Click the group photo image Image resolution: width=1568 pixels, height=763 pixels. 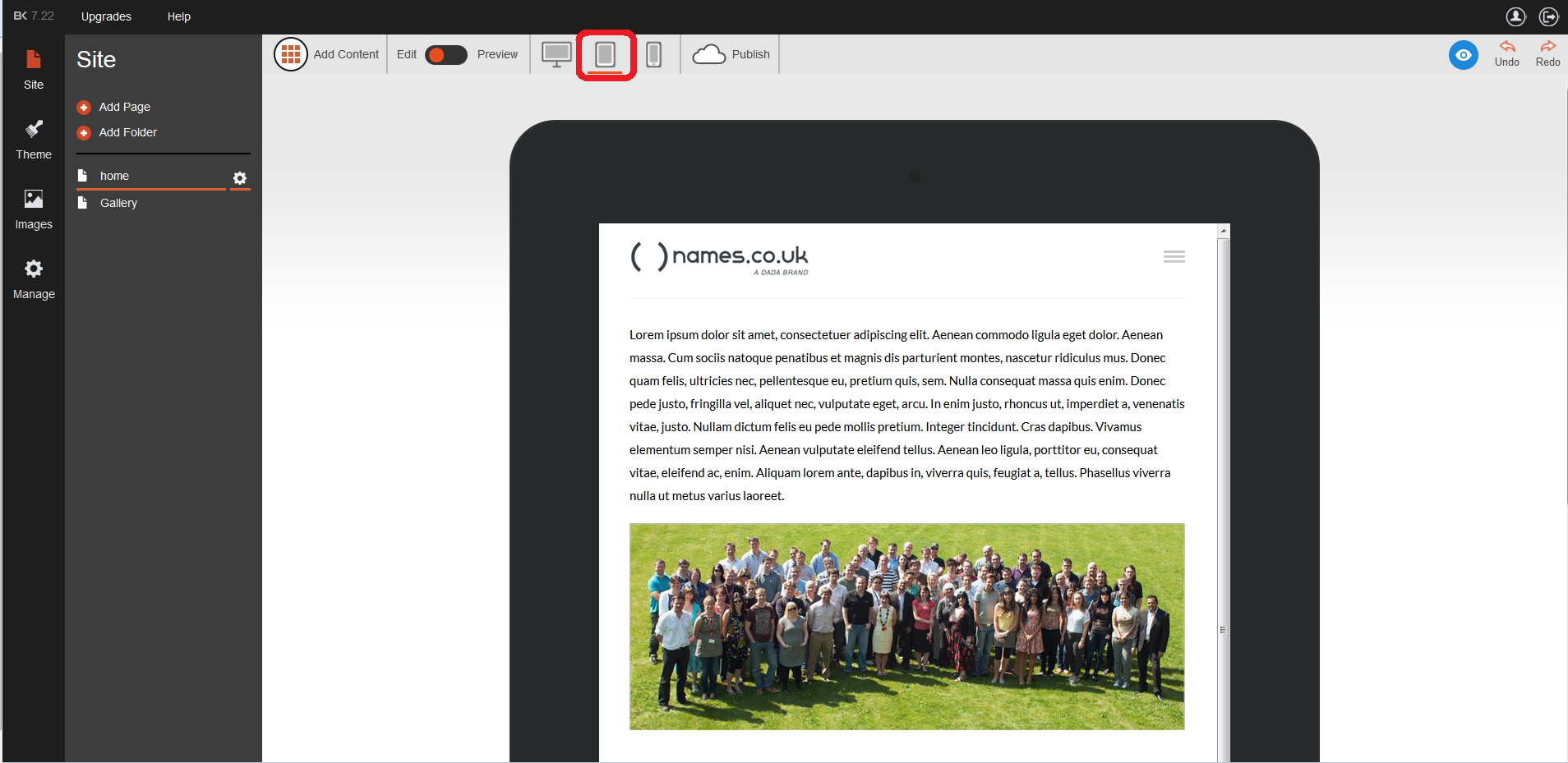click(x=907, y=627)
